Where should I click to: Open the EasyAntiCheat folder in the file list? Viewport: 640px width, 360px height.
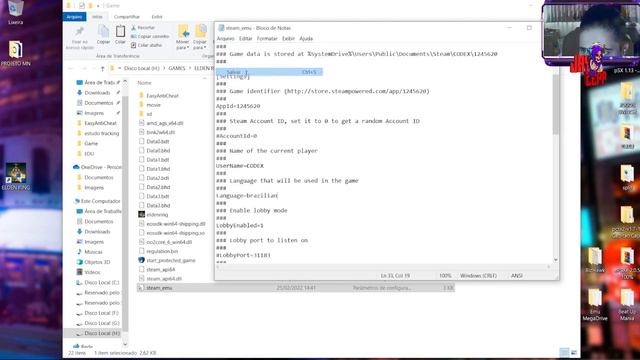coord(159,96)
